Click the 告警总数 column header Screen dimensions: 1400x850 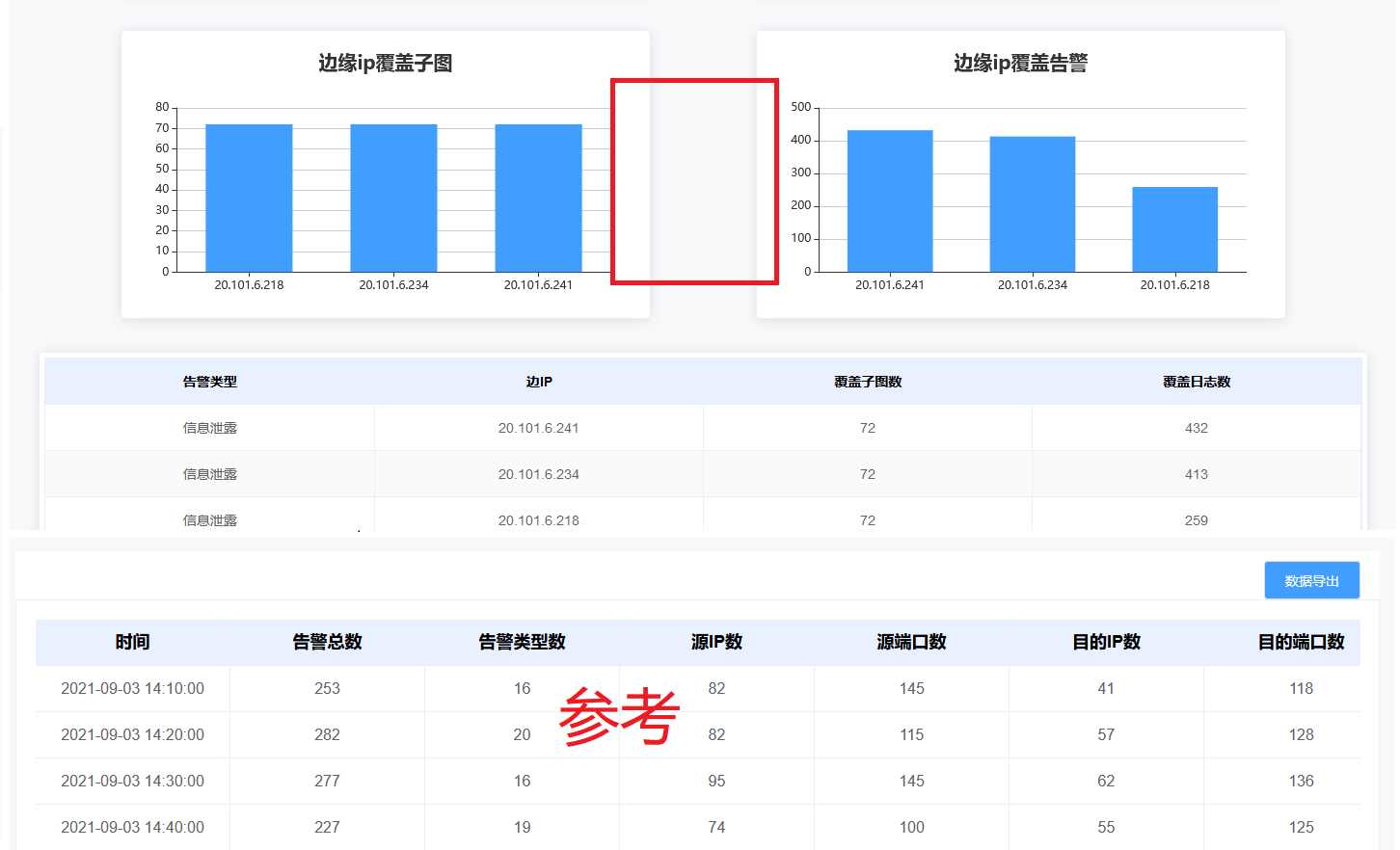327,642
